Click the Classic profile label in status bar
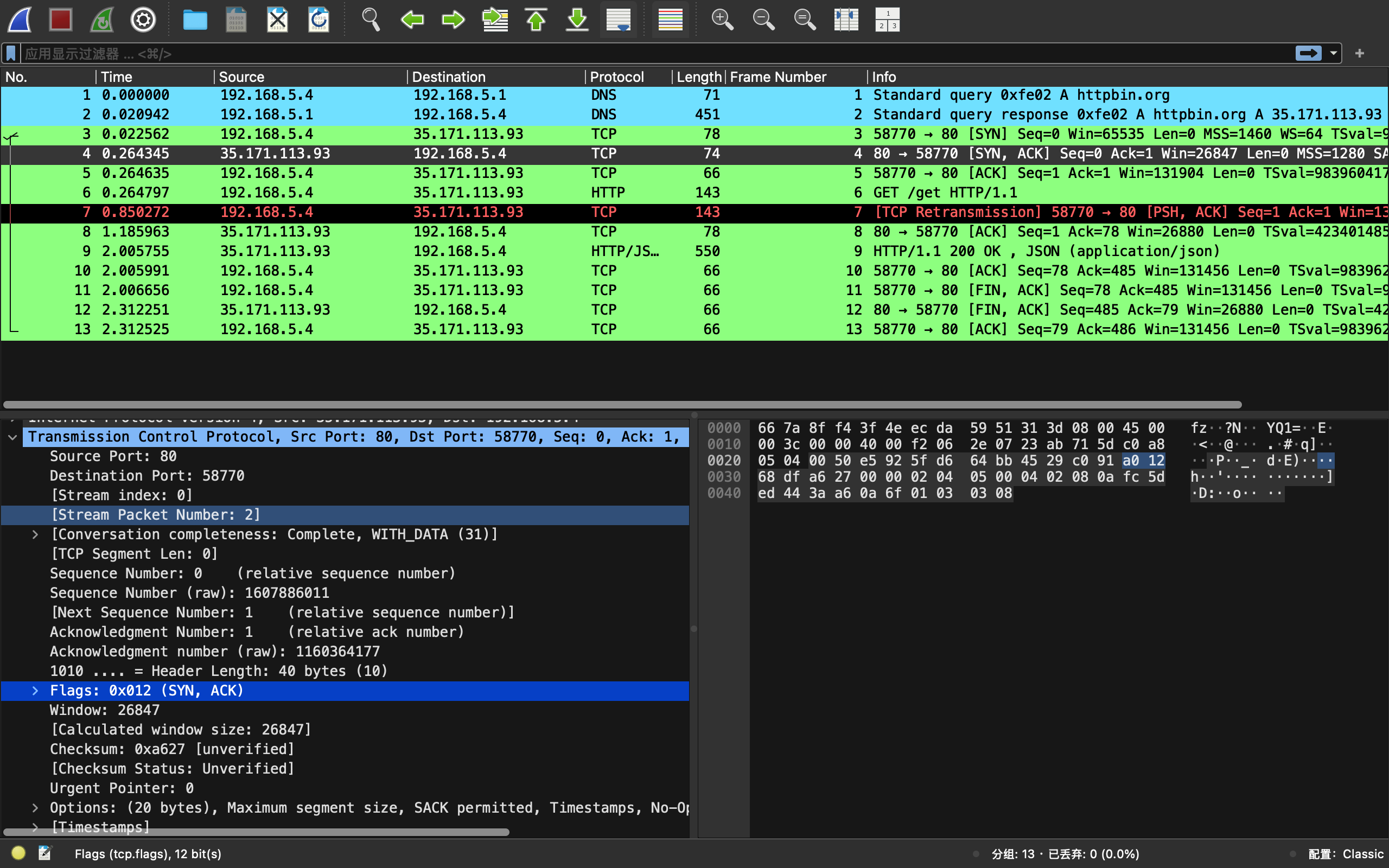The width and height of the screenshot is (1389, 868). pyautogui.click(x=1346, y=854)
